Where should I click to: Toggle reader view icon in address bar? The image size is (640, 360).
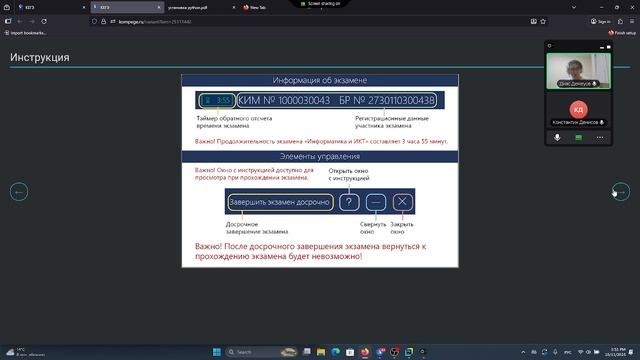pos(533,21)
